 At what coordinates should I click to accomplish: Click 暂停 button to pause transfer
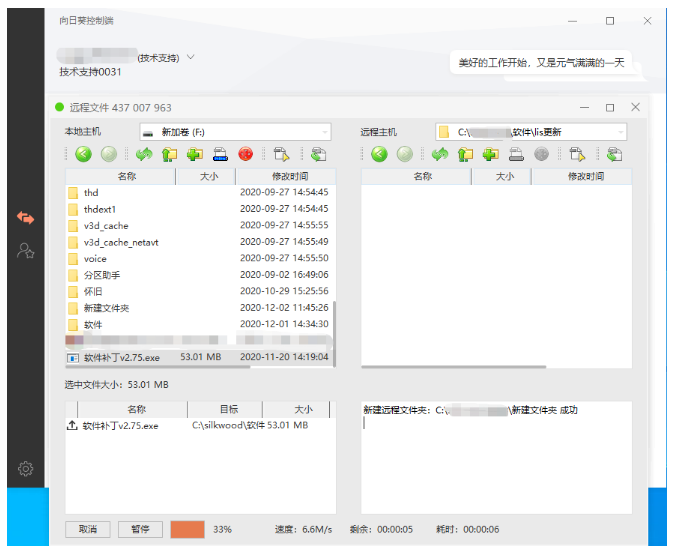pos(140,529)
